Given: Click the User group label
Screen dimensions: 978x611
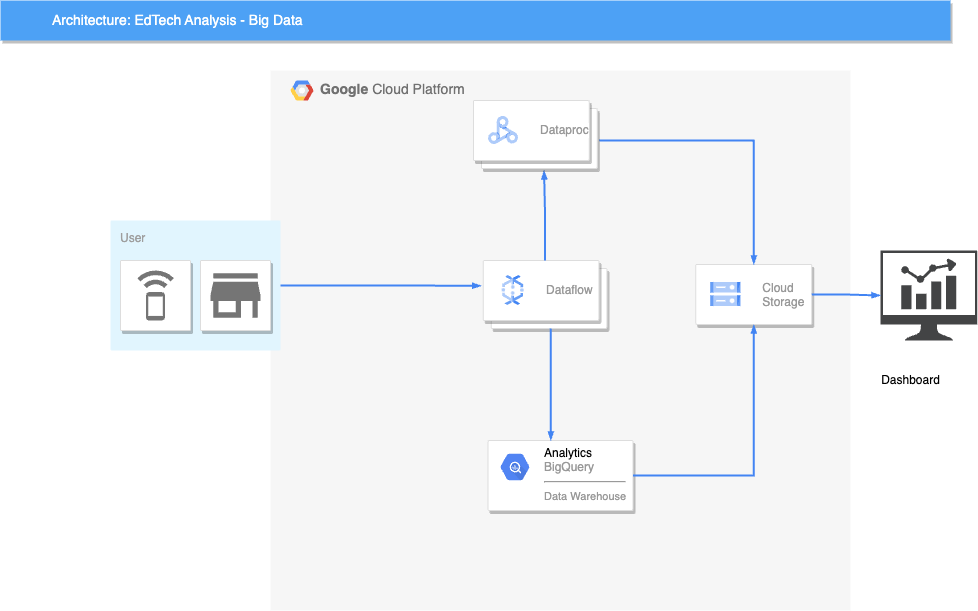Looking at the screenshot, I should tap(132, 238).
